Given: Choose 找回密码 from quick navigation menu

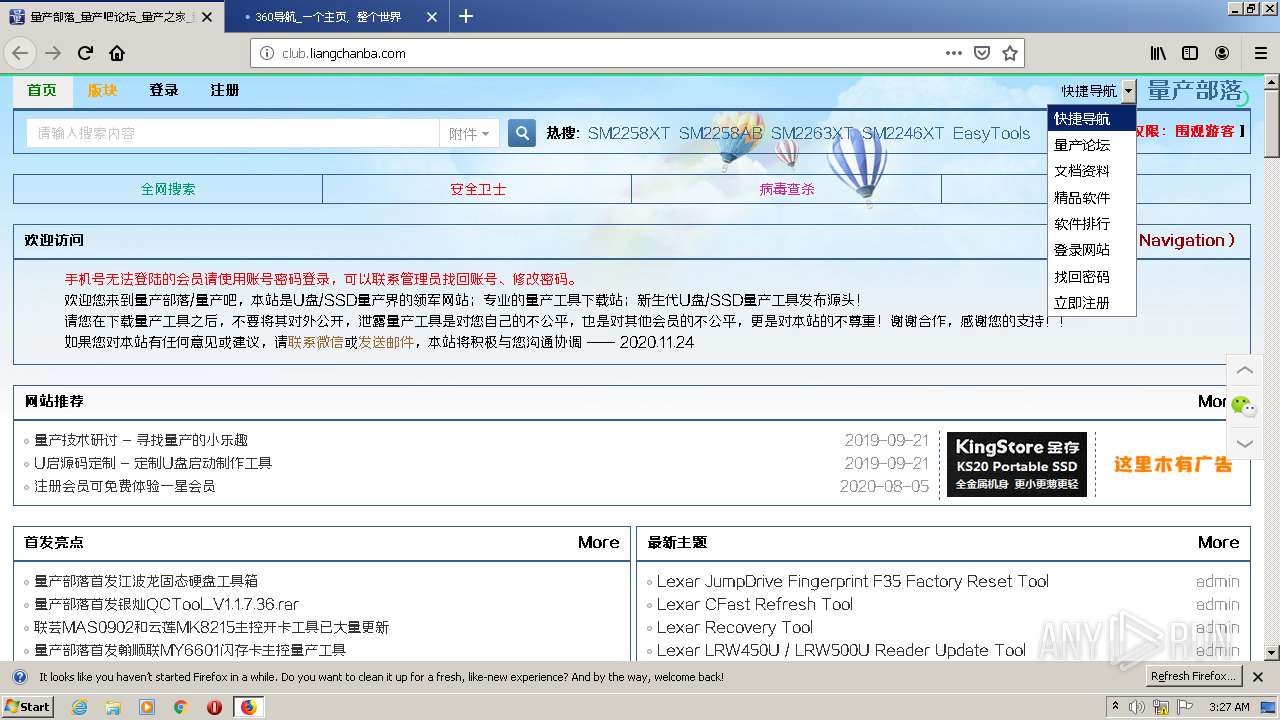Looking at the screenshot, I should [x=1091, y=277].
